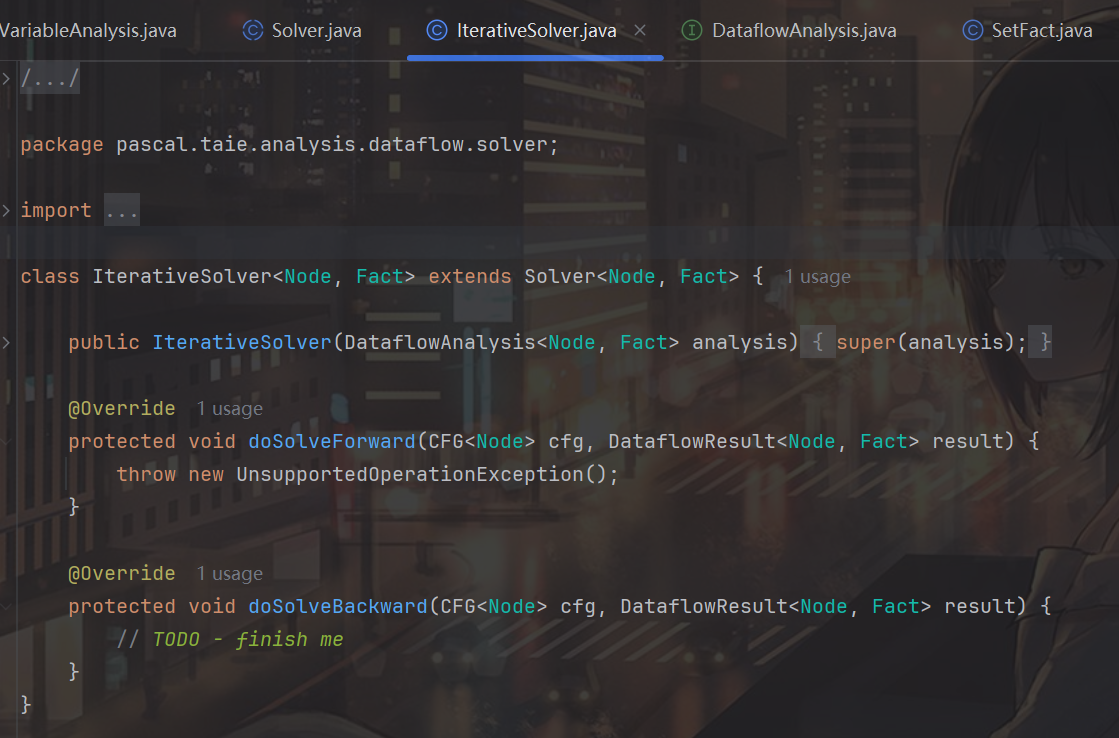
Task: Select the SetFact.java tab
Action: [1041, 31]
